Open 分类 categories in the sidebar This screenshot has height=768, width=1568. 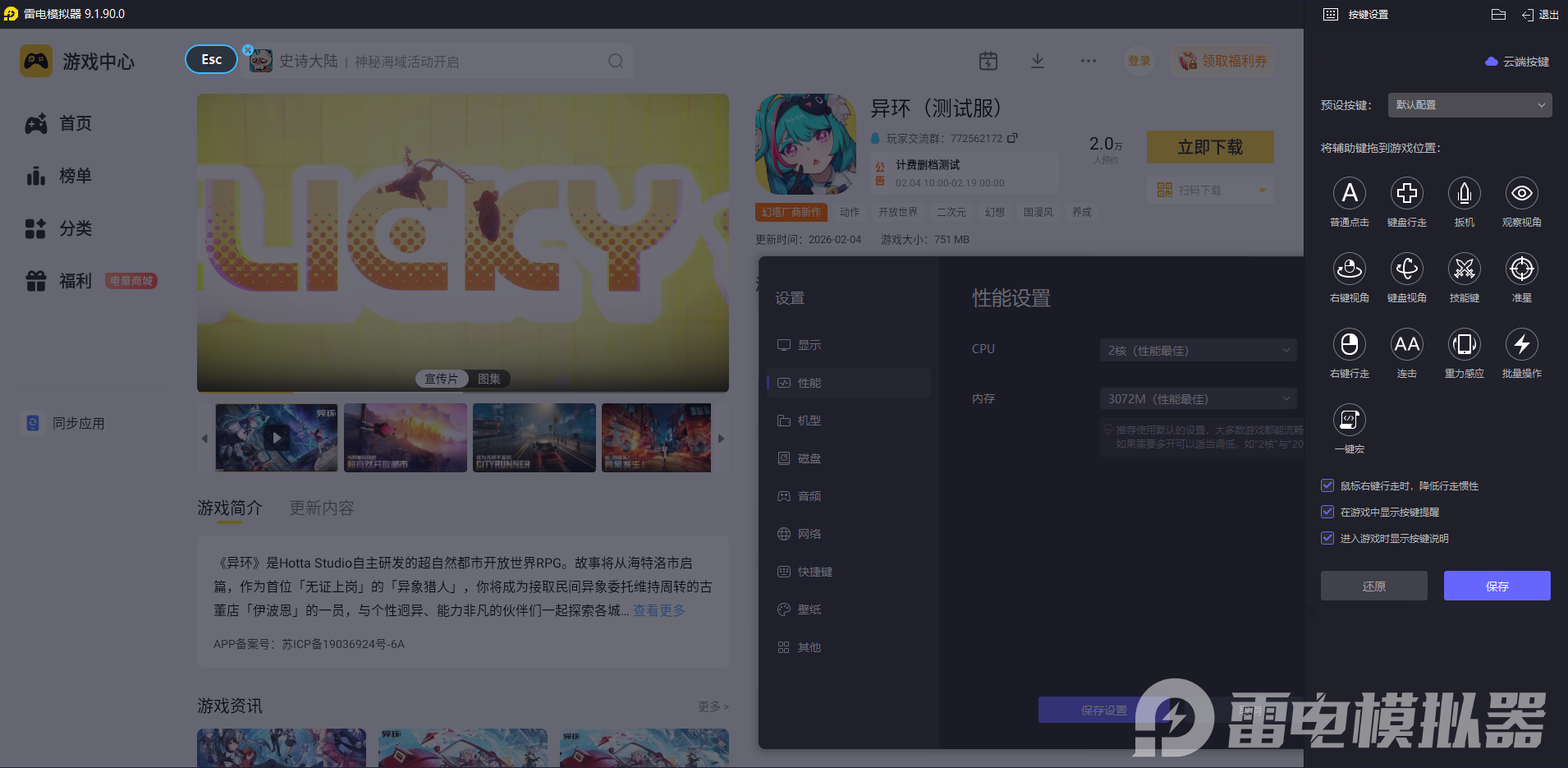pos(59,228)
